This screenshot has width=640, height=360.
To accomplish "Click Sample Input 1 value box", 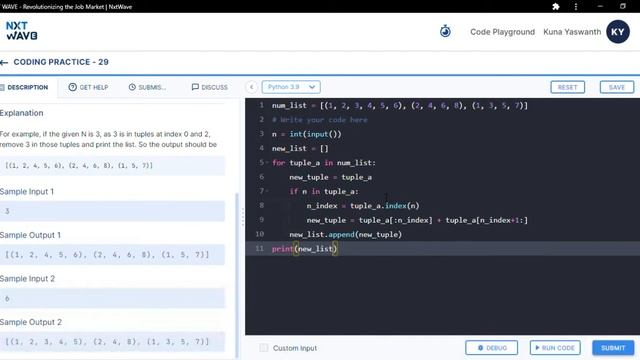I will click(112, 211).
